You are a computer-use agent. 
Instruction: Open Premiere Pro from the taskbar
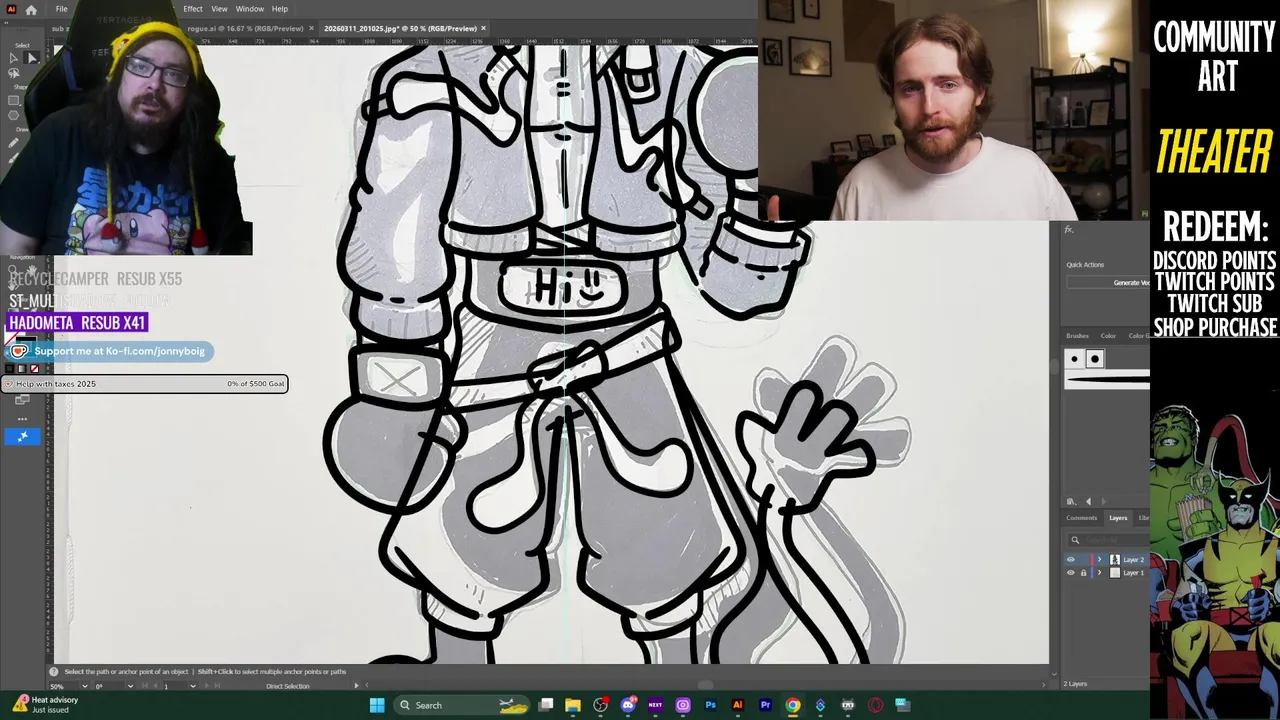765,705
